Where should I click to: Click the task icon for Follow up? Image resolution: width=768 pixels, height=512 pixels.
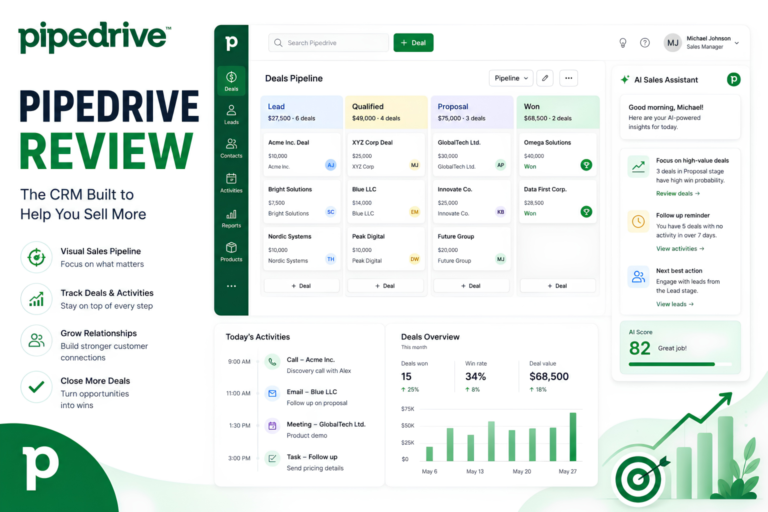click(272, 459)
